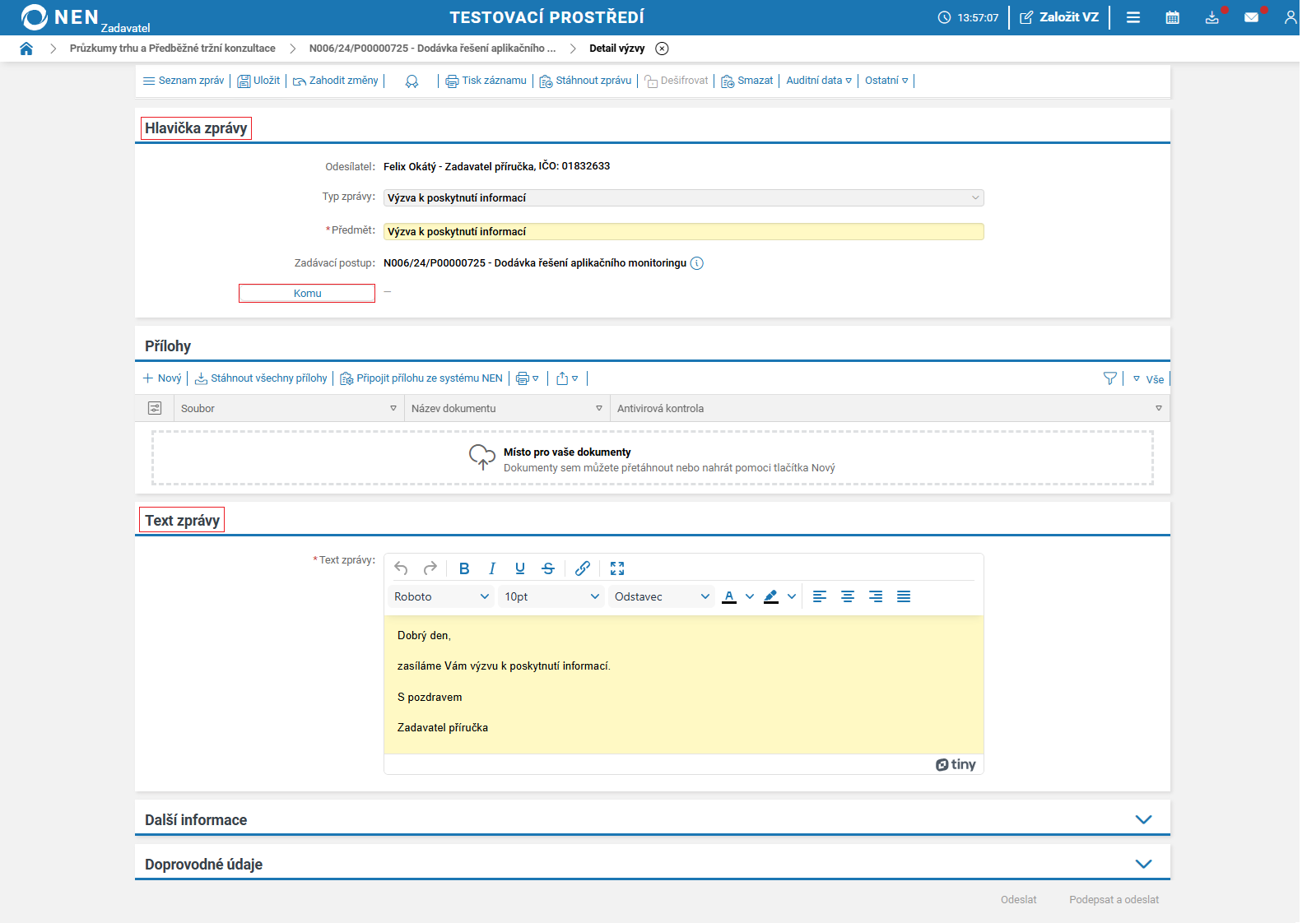Open the text color picker arrow

tap(750, 597)
